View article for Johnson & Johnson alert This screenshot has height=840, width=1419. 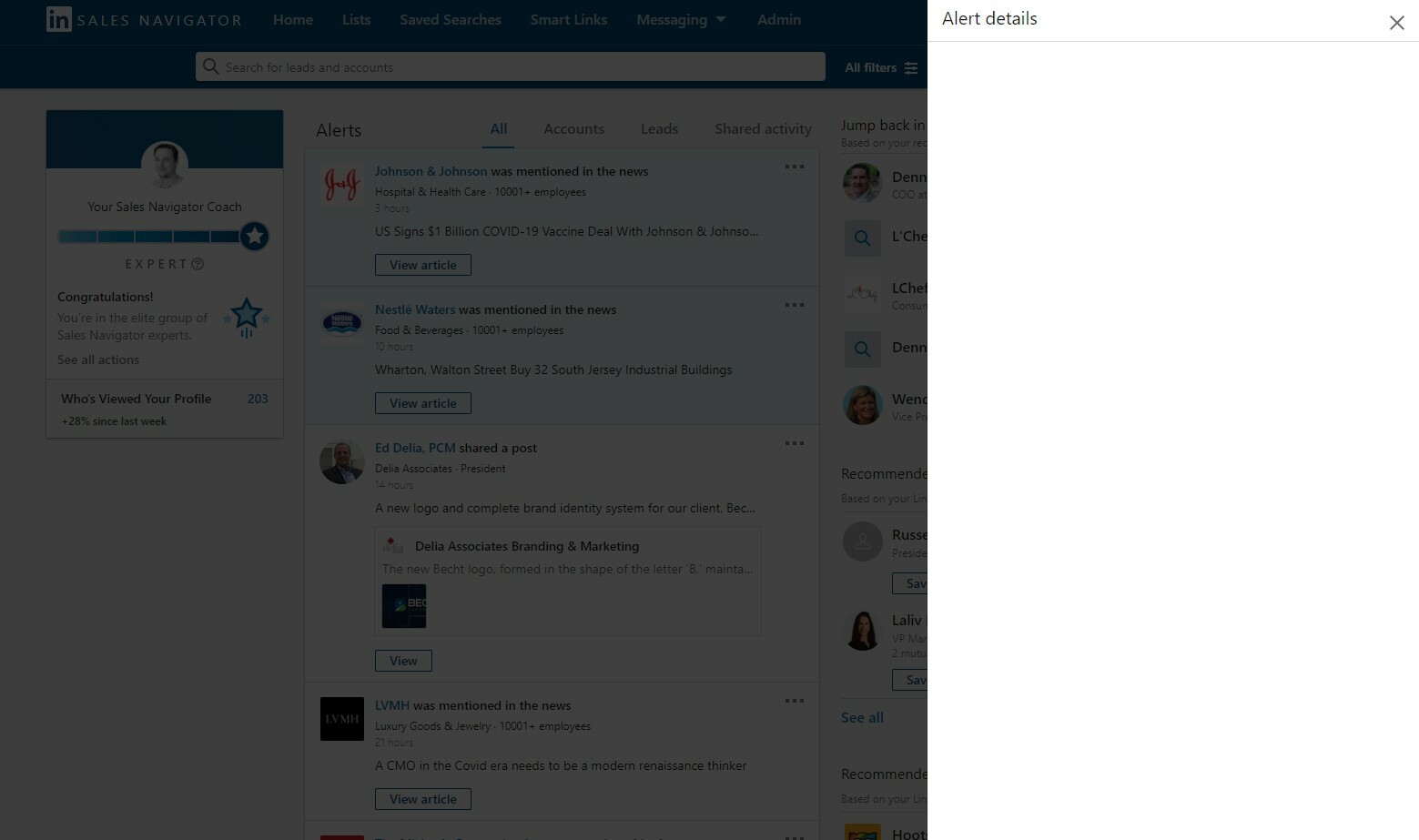coord(423,265)
